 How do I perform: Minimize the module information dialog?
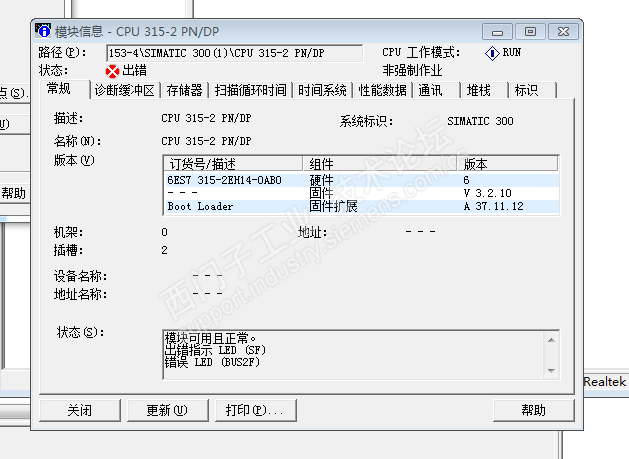click(497, 32)
